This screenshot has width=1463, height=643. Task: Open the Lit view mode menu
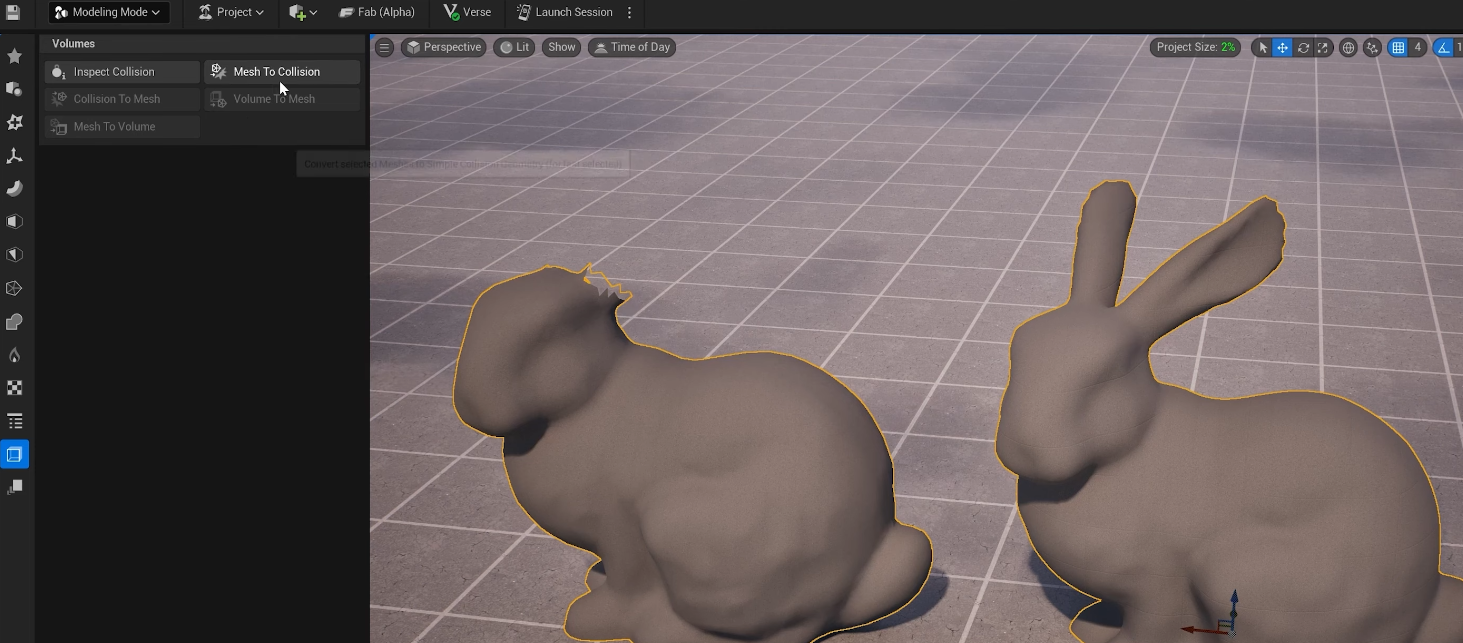pos(514,47)
